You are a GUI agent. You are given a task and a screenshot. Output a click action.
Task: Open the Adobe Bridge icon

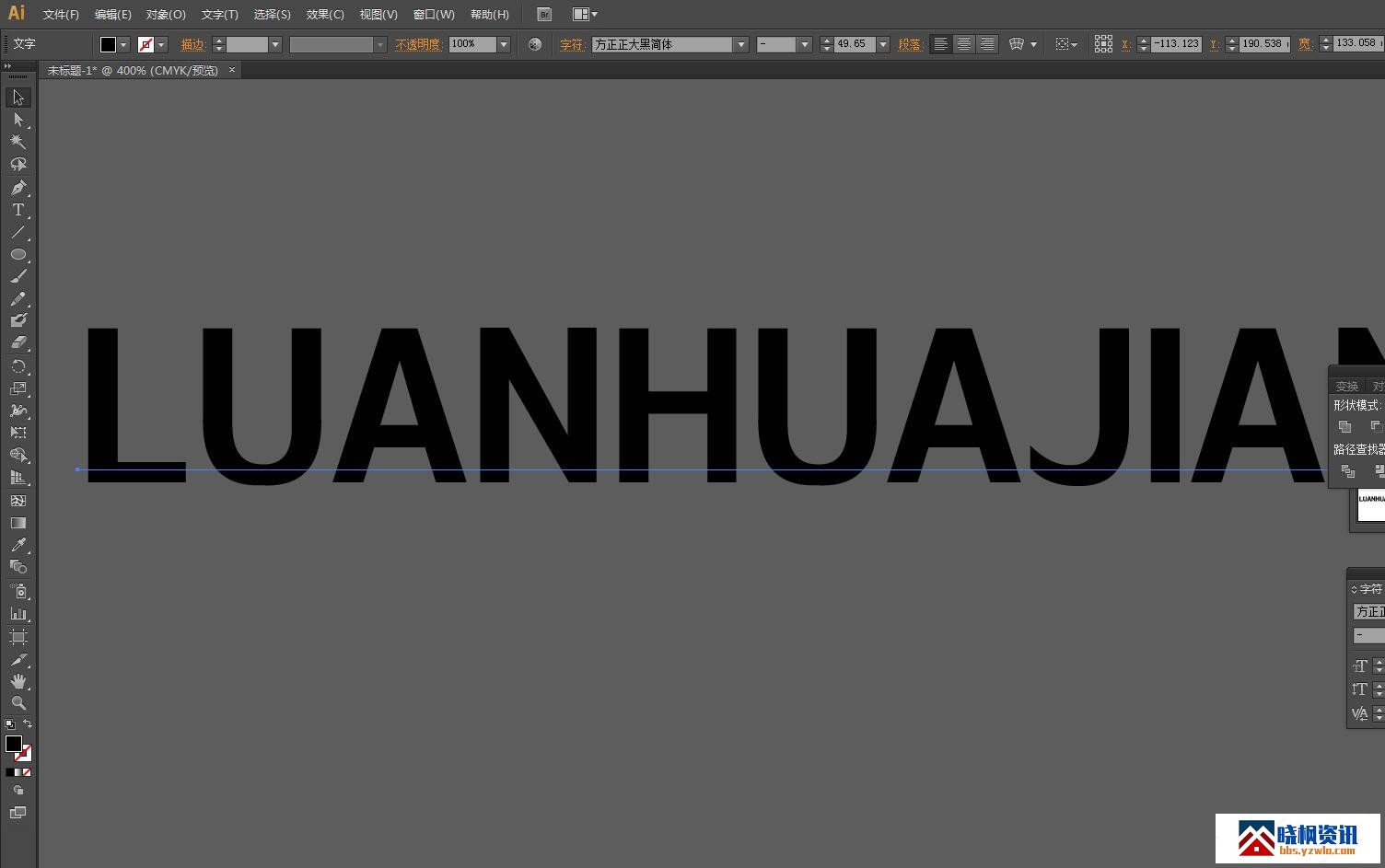[x=544, y=15]
